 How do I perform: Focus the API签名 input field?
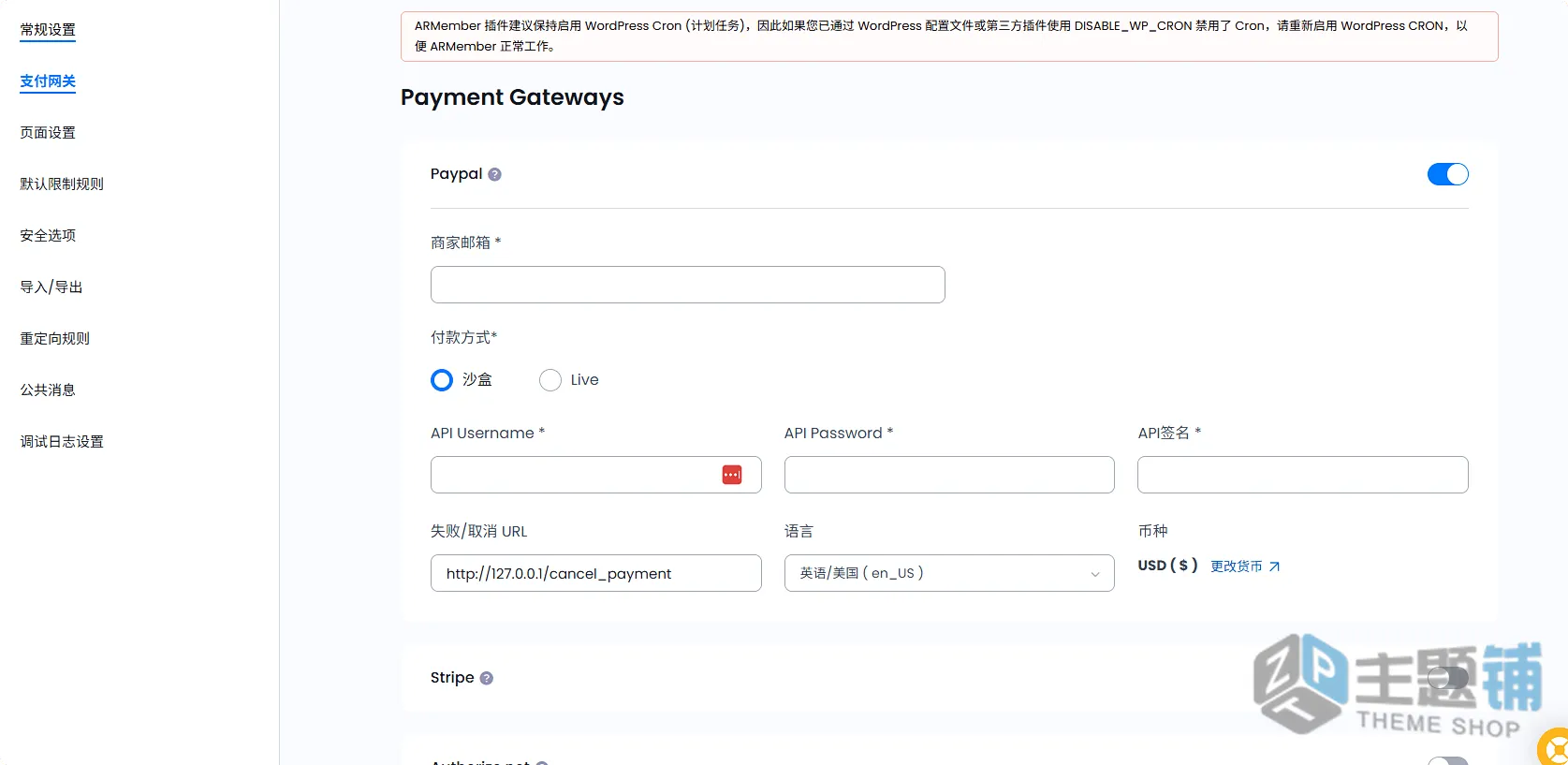pos(1303,475)
